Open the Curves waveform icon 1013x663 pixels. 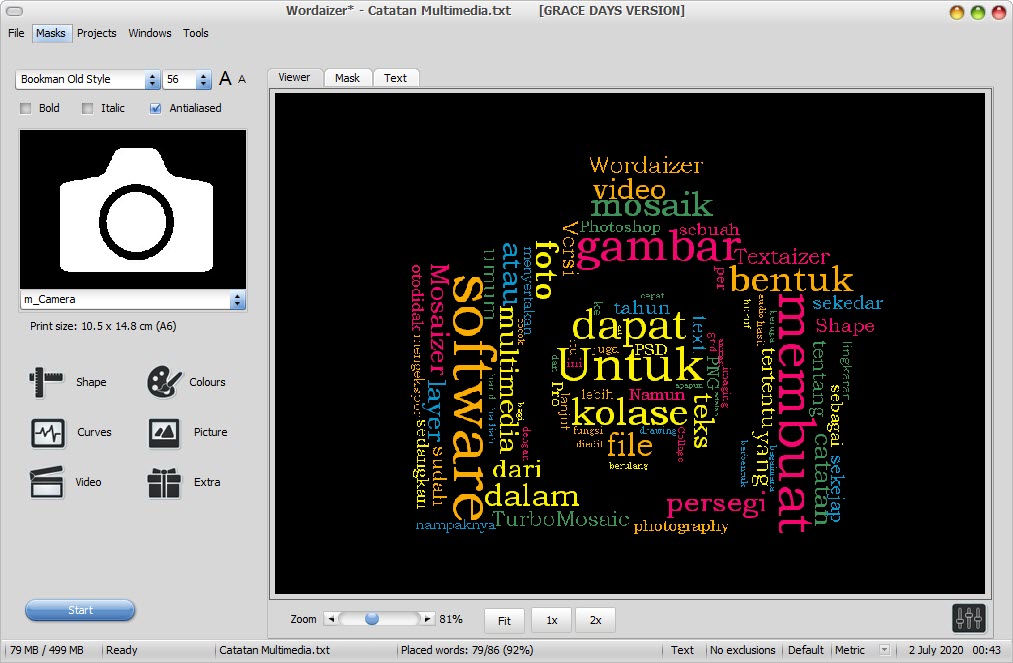[x=48, y=432]
